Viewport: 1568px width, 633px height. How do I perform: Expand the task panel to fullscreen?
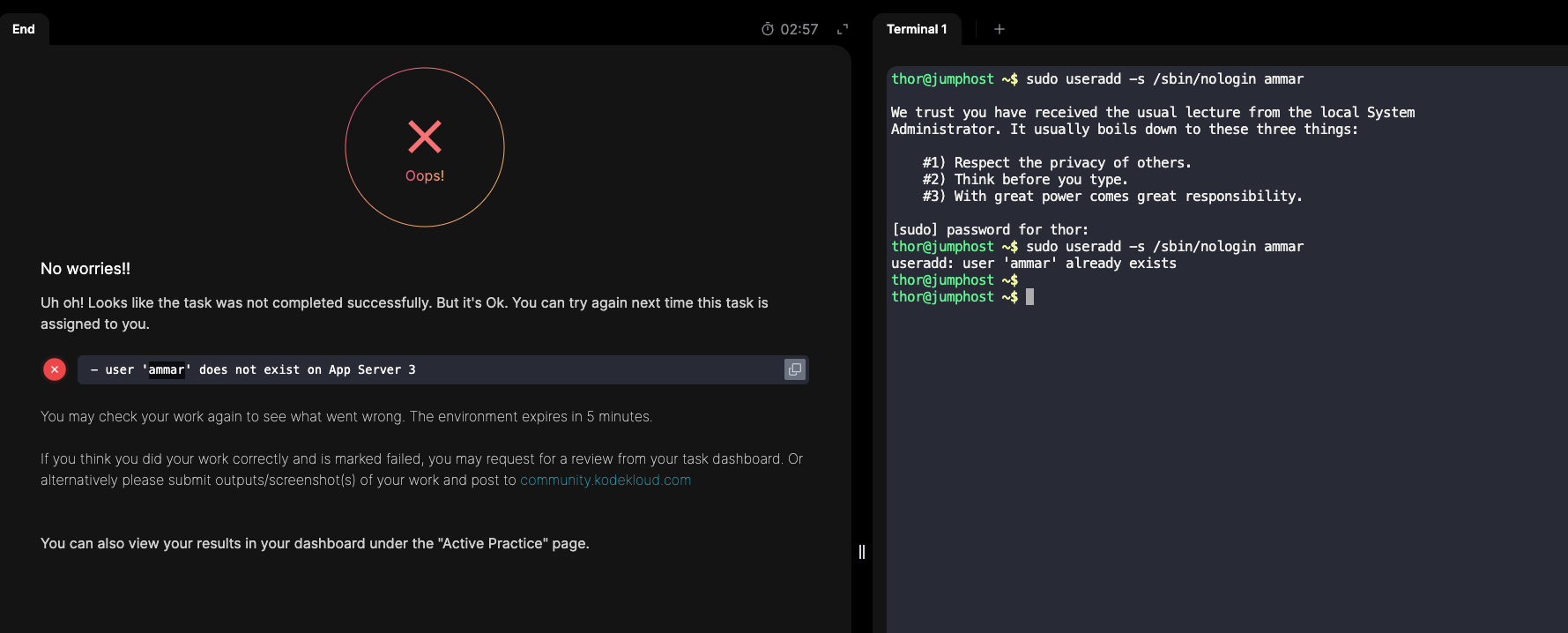pyautogui.click(x=843, y=29)
